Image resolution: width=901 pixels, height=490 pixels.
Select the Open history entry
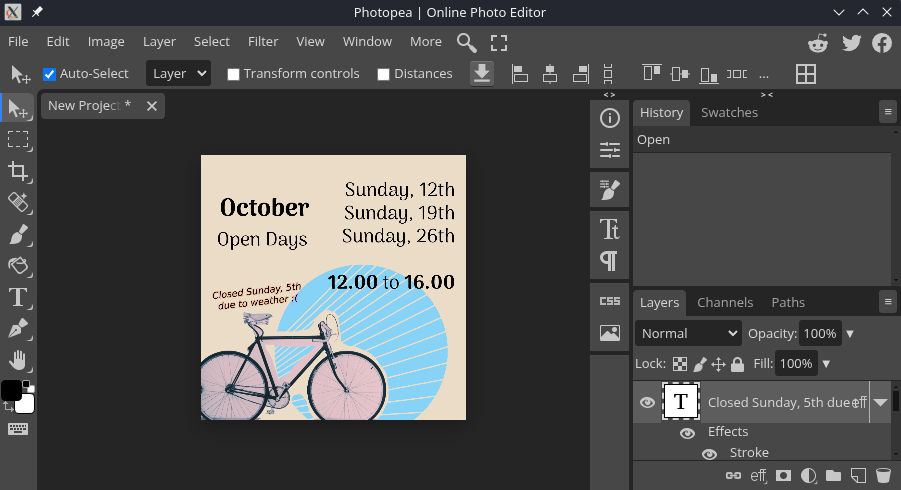654,140
